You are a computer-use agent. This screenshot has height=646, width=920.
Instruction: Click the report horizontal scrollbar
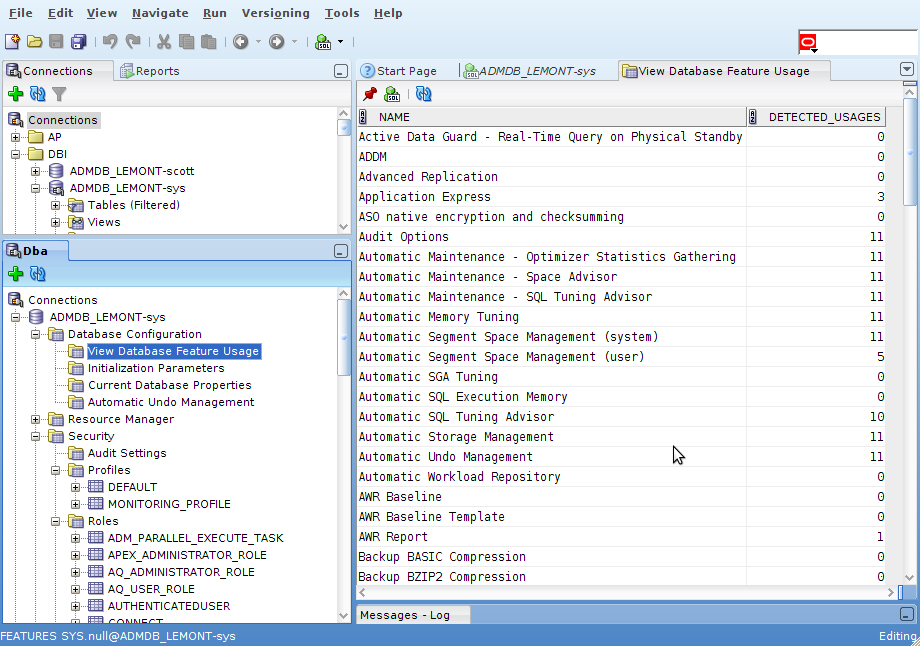point(627,593)
